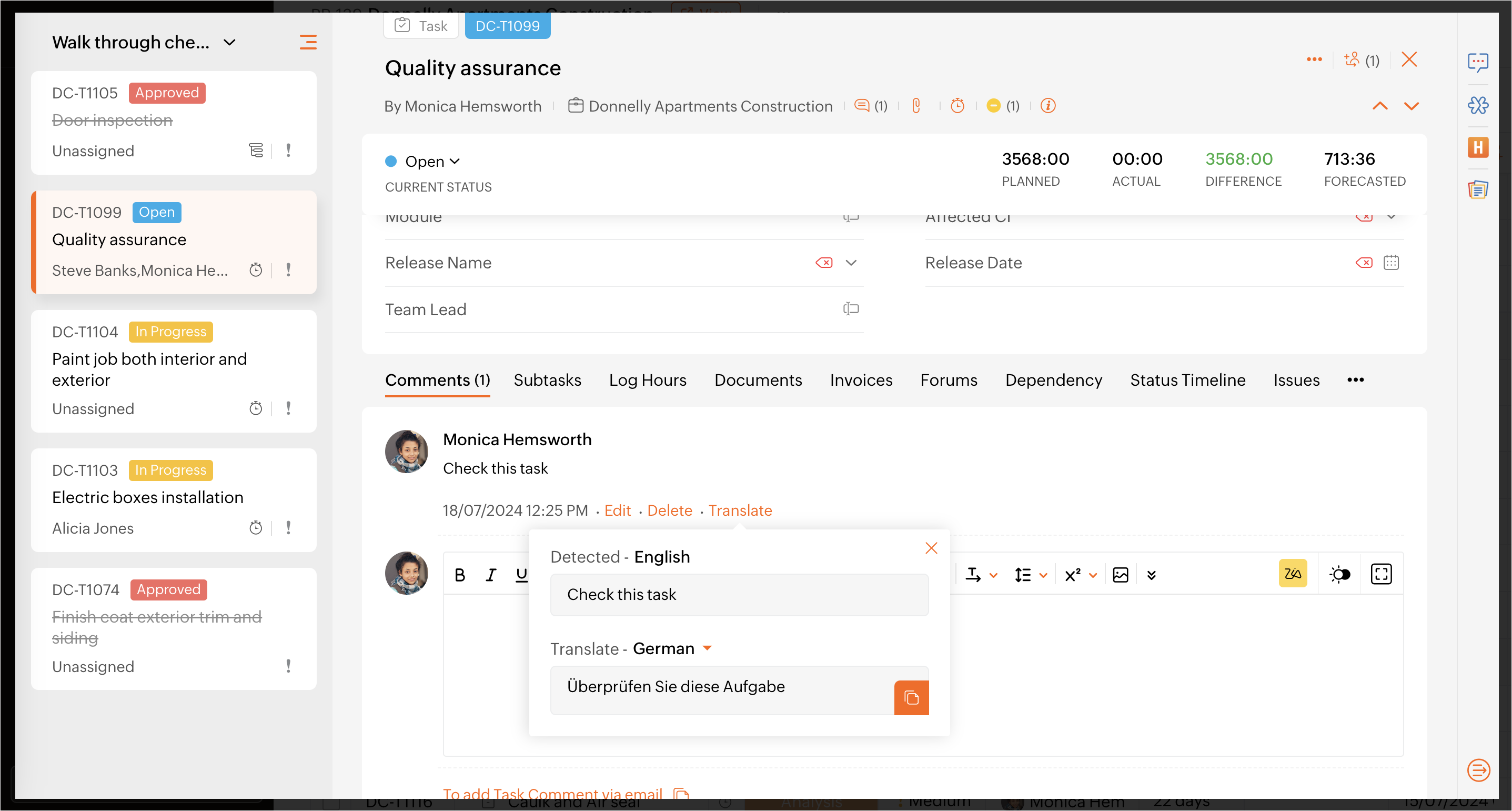
Task: Toggle bold formatting in comment editor
Action: pyautogui.click(x=460, y=575)
